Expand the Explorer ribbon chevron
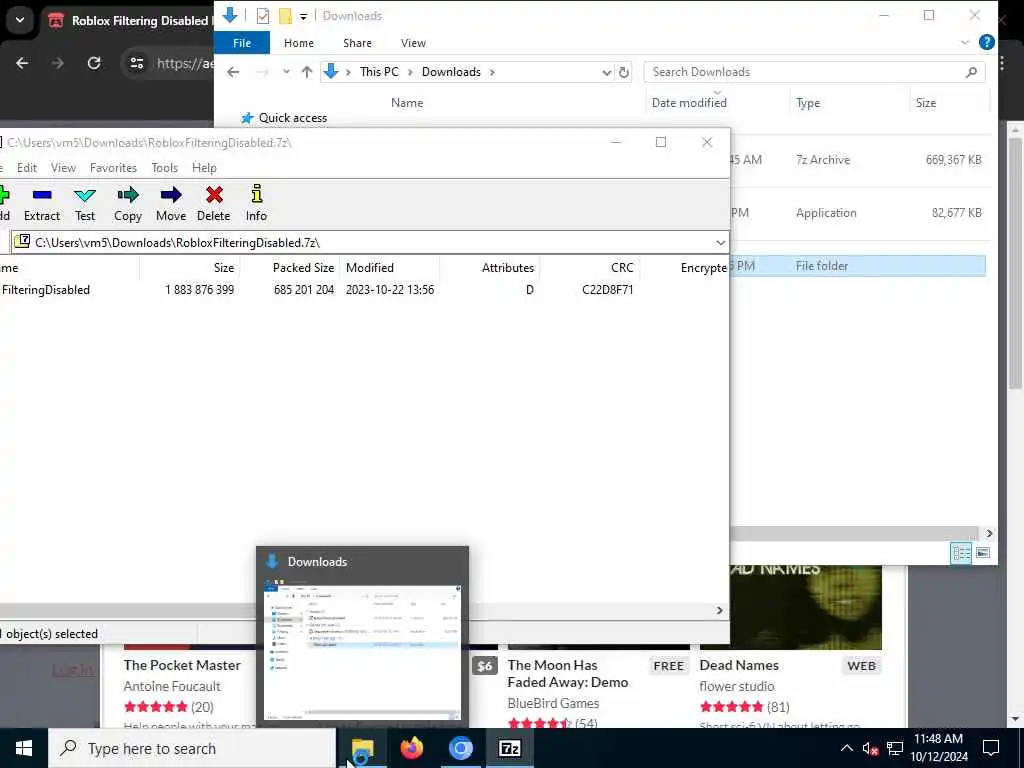The height and width of the screenshot is (768, 1024). coord(965,43)
